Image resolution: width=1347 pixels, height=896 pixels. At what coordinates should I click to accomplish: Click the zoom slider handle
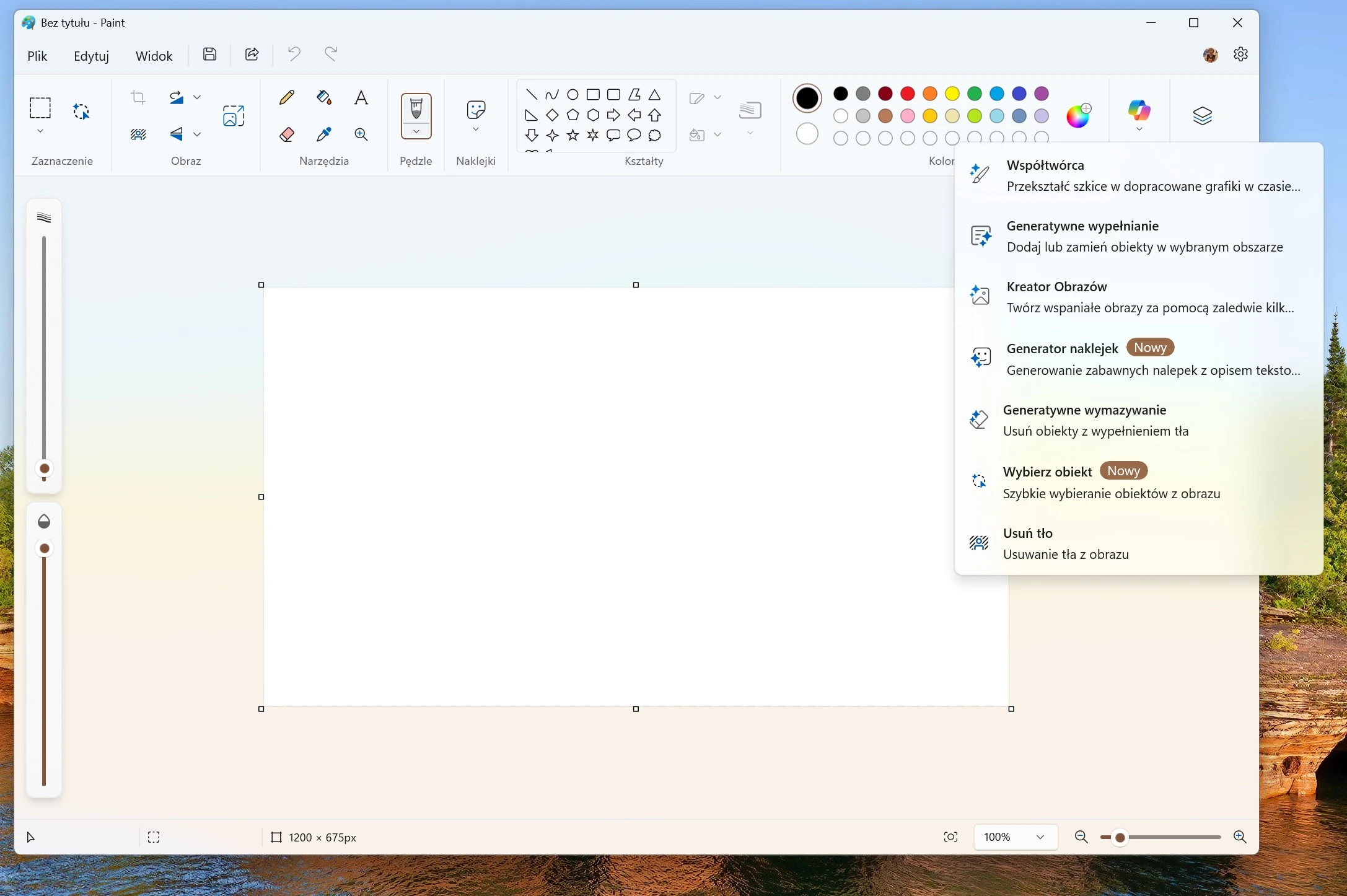[1120, 838]
